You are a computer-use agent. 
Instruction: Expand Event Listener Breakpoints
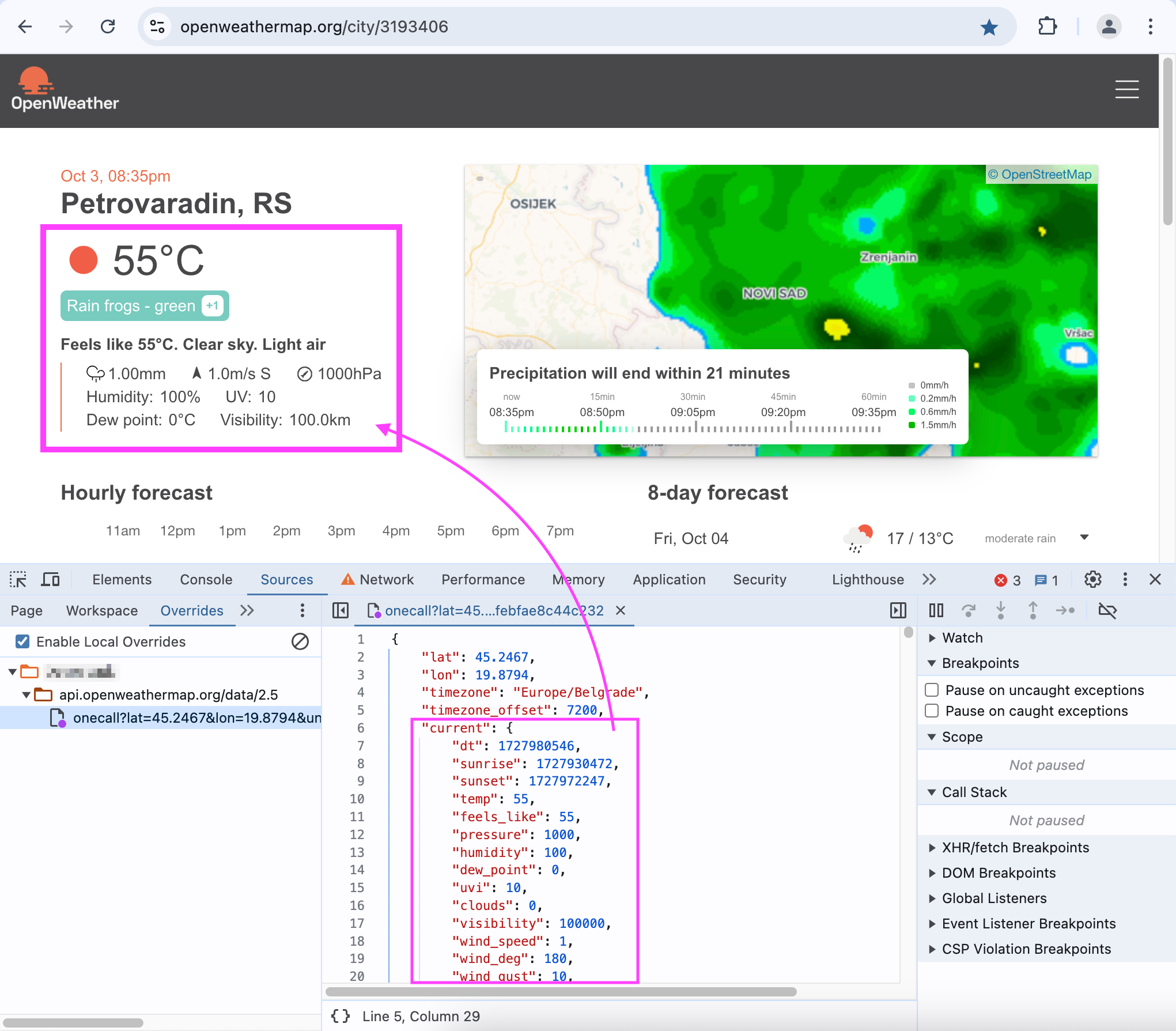tap(932, 924)
